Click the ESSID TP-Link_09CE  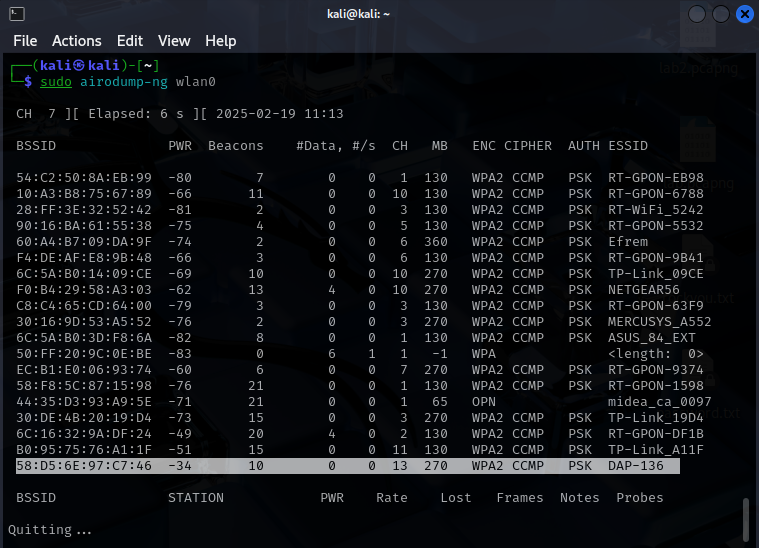pos(656,274)
